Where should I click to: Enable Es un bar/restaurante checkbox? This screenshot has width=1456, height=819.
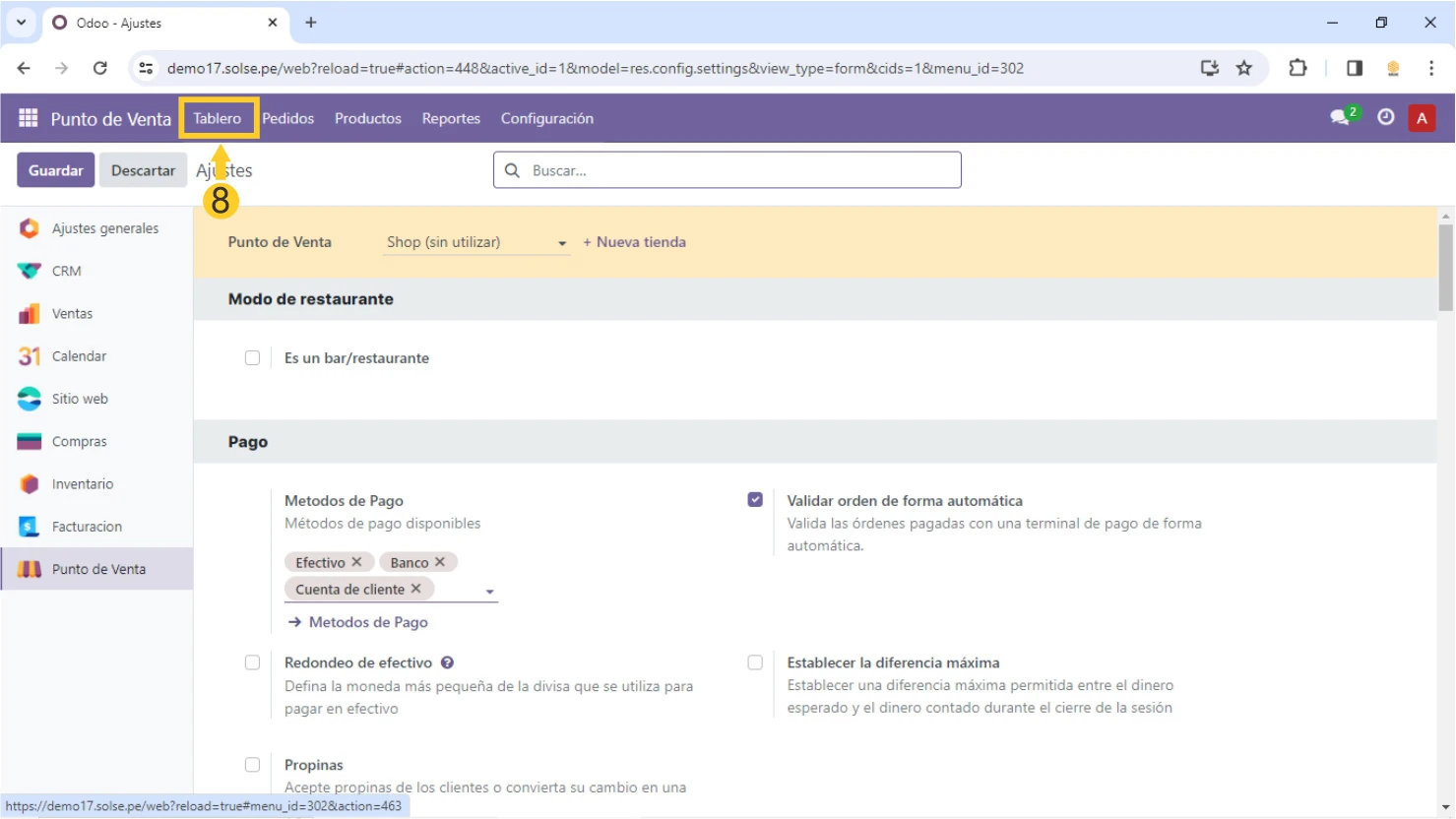tap(252, 358)
